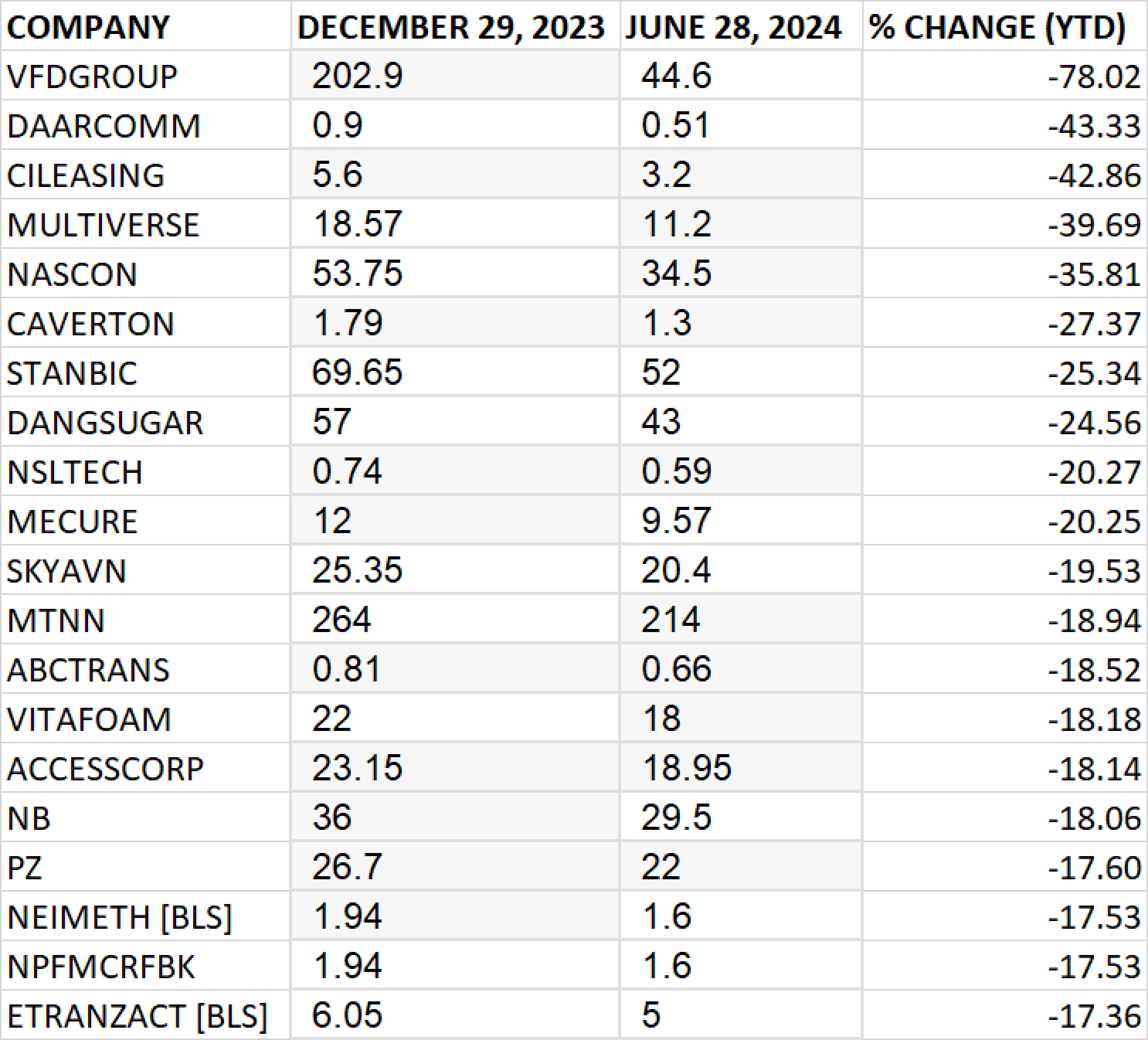Click the ABCTRANS 0.66 cell
Screen dimensions: 1148x1040
click(x=741, y=669)
